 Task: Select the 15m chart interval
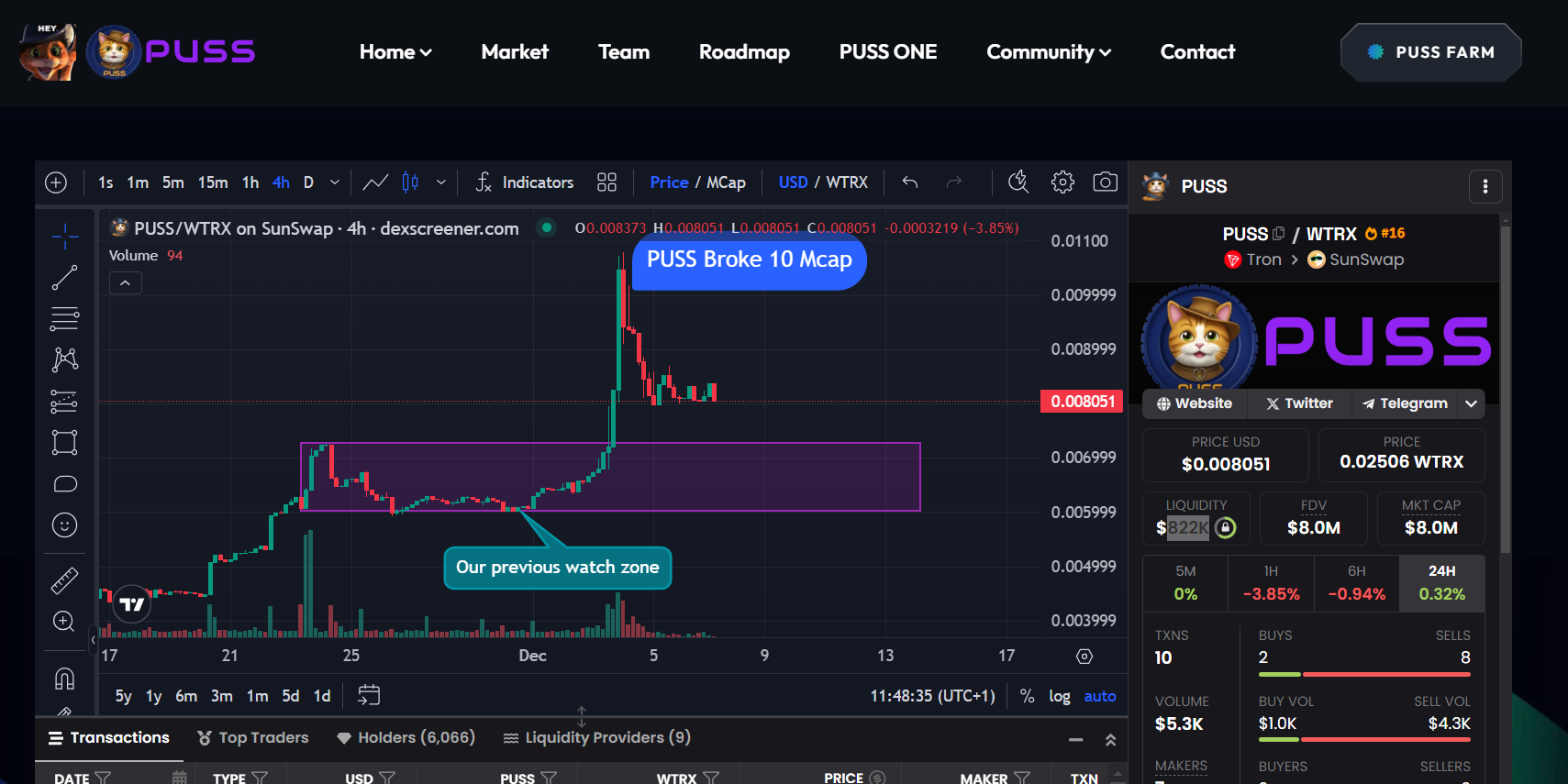(213, 182)
